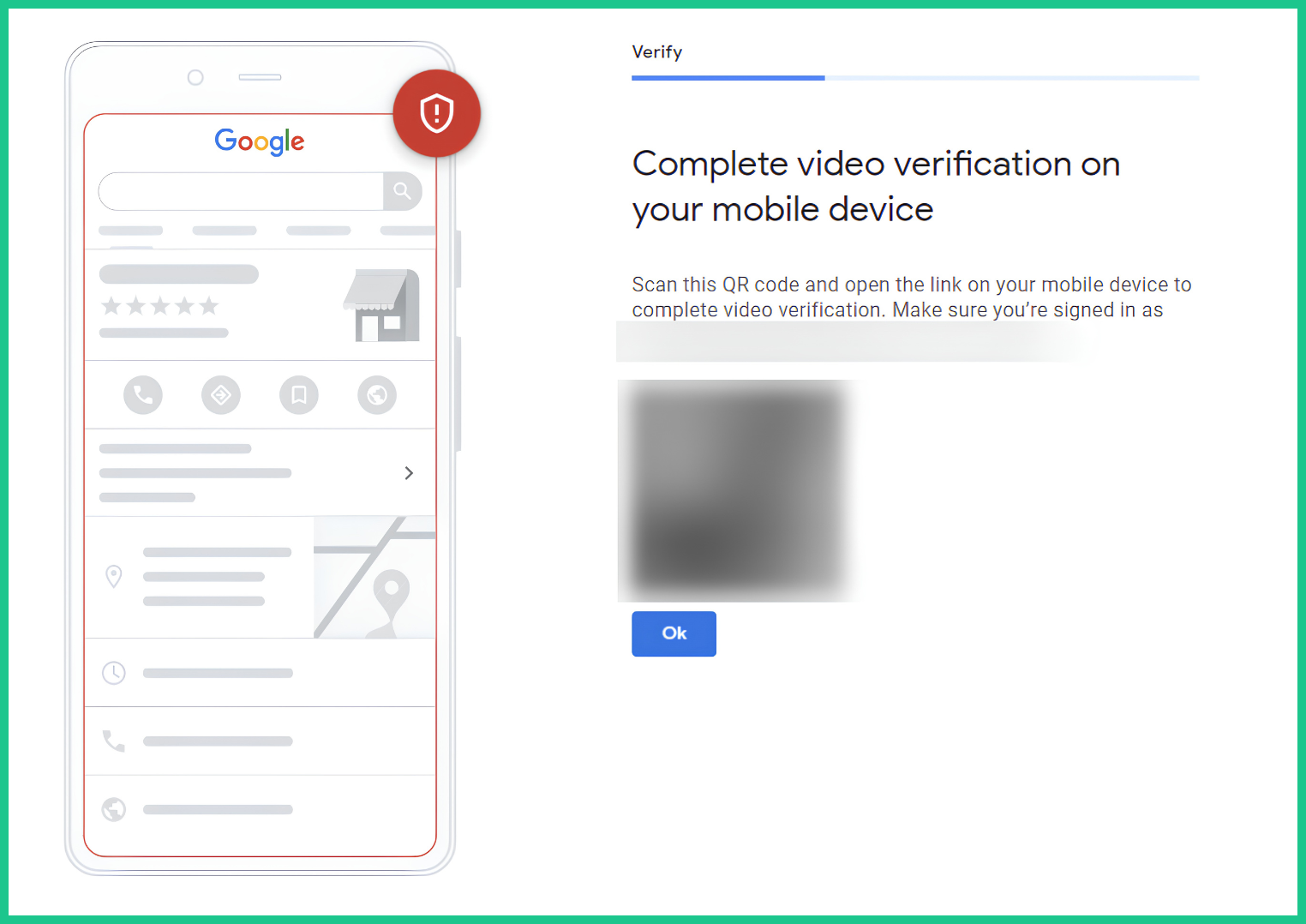Click the location pin outline icon
Viewport: 1306px width, 924px height.
pos(113,576)
